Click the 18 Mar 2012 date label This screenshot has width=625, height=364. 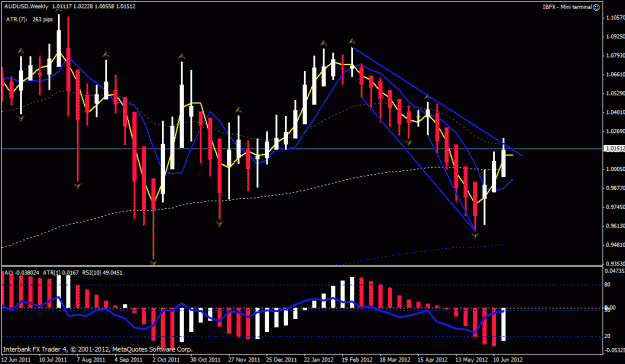pyautogui.click(x=395, y=359)
